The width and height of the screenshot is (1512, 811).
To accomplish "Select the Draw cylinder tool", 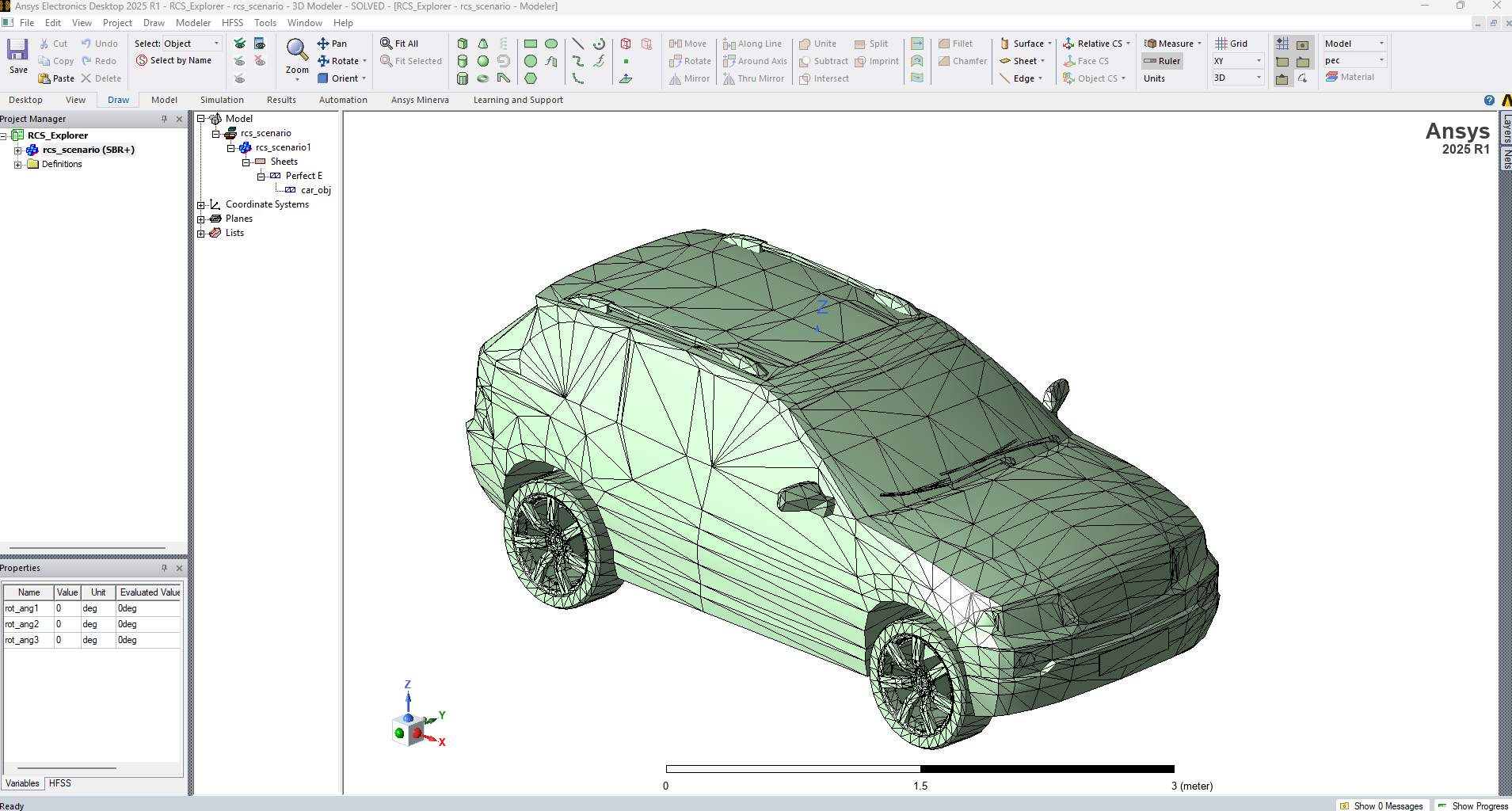I will click(463, 61).
